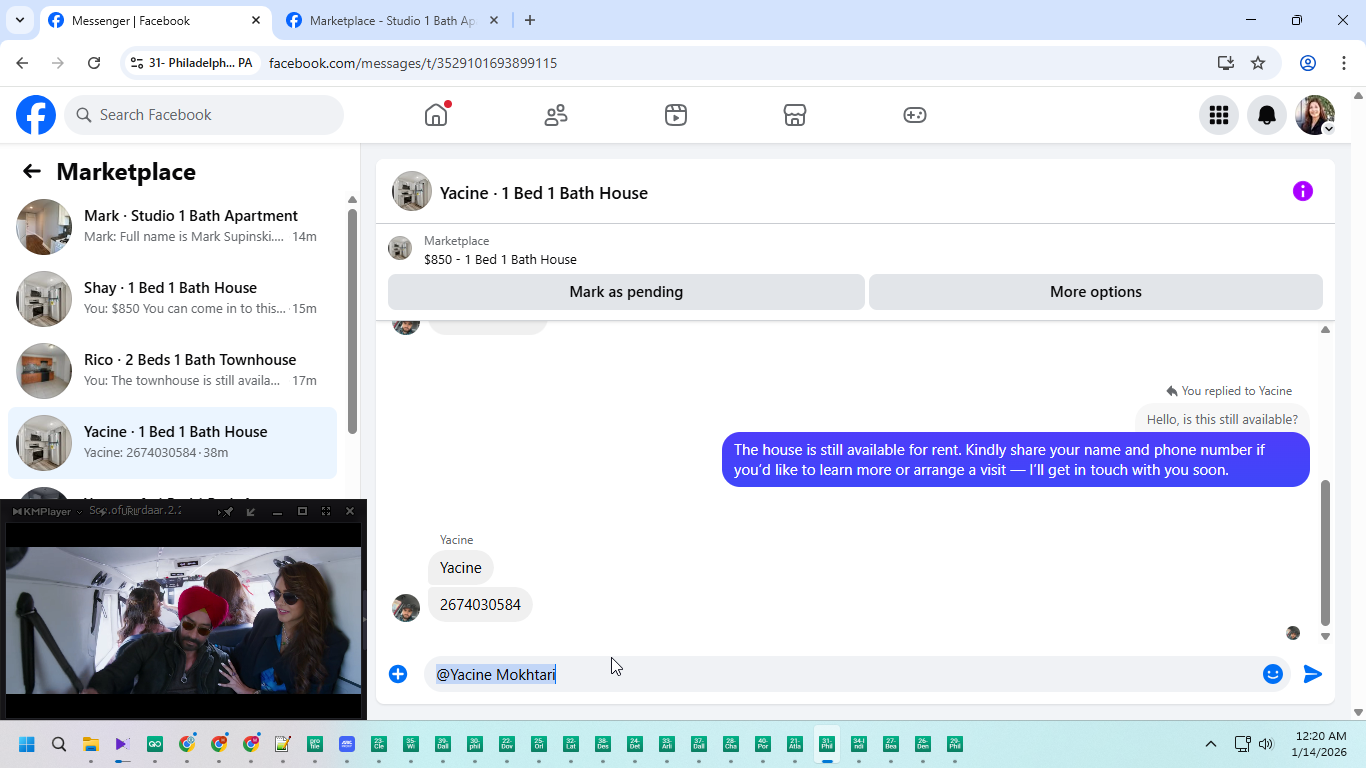Close the Messenger | Facebook tab
The image size is (1366, 768).
coord(257,20)
